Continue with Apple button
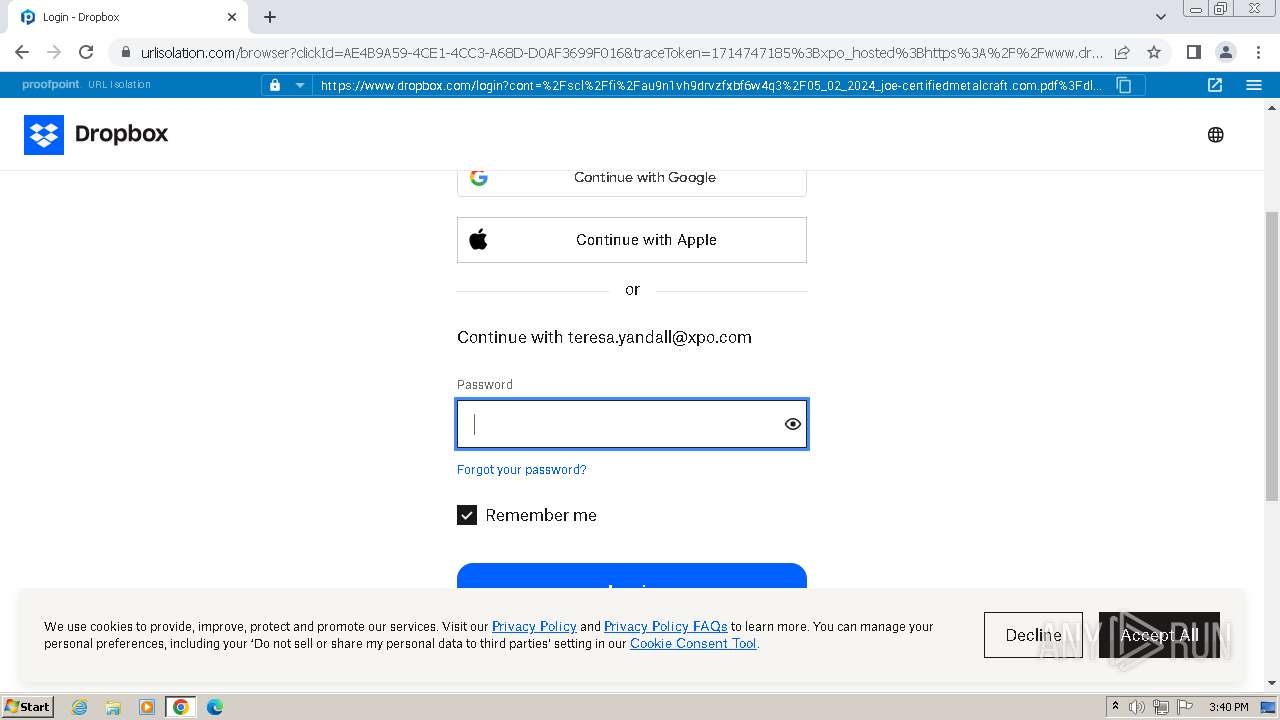The width and height of the screenshot is (1280, 720). point(632,240)
